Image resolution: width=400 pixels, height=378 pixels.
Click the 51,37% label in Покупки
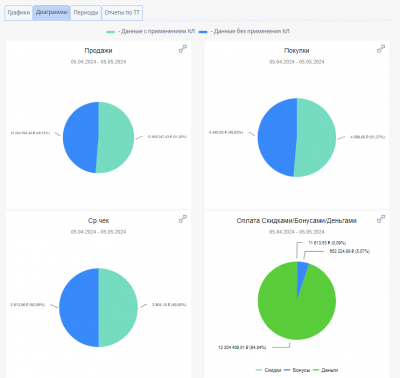[x=367, y=137]
